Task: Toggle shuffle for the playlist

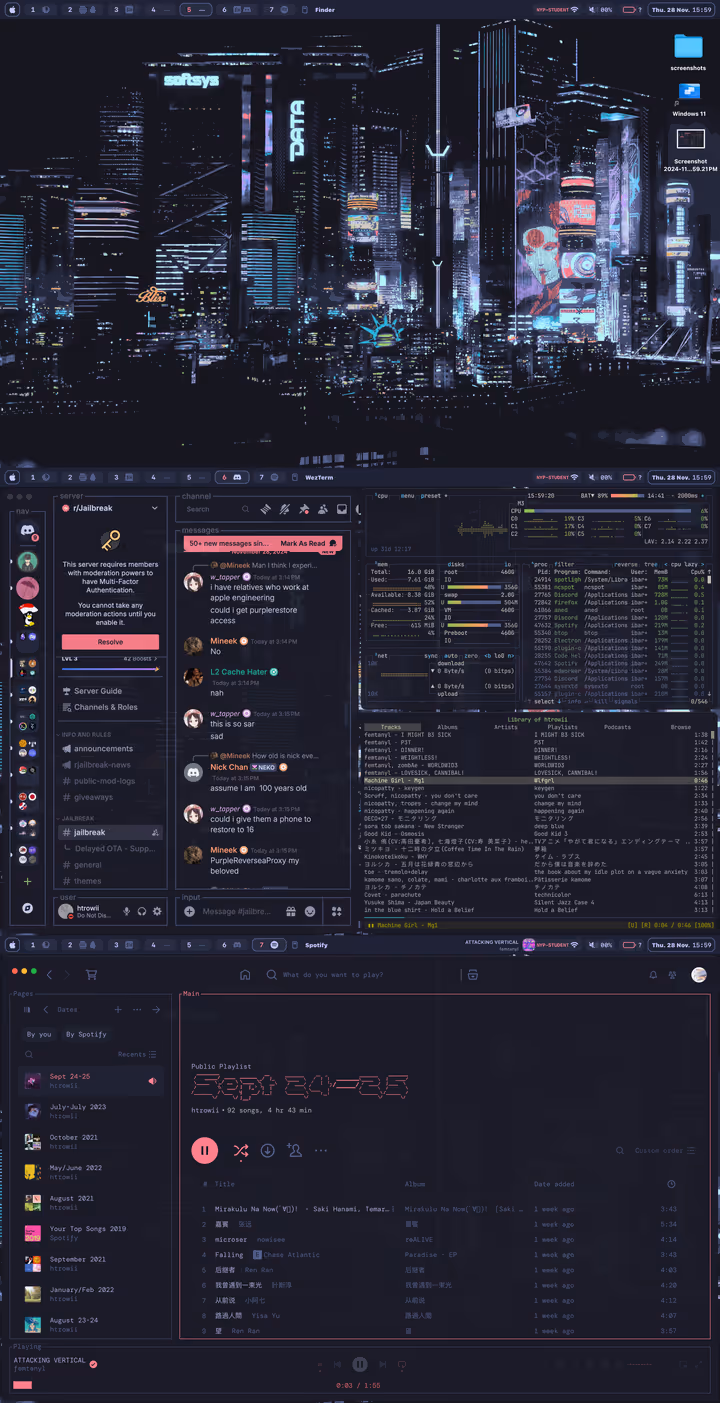Action: pyautogui.click(x=240, y=1150)
